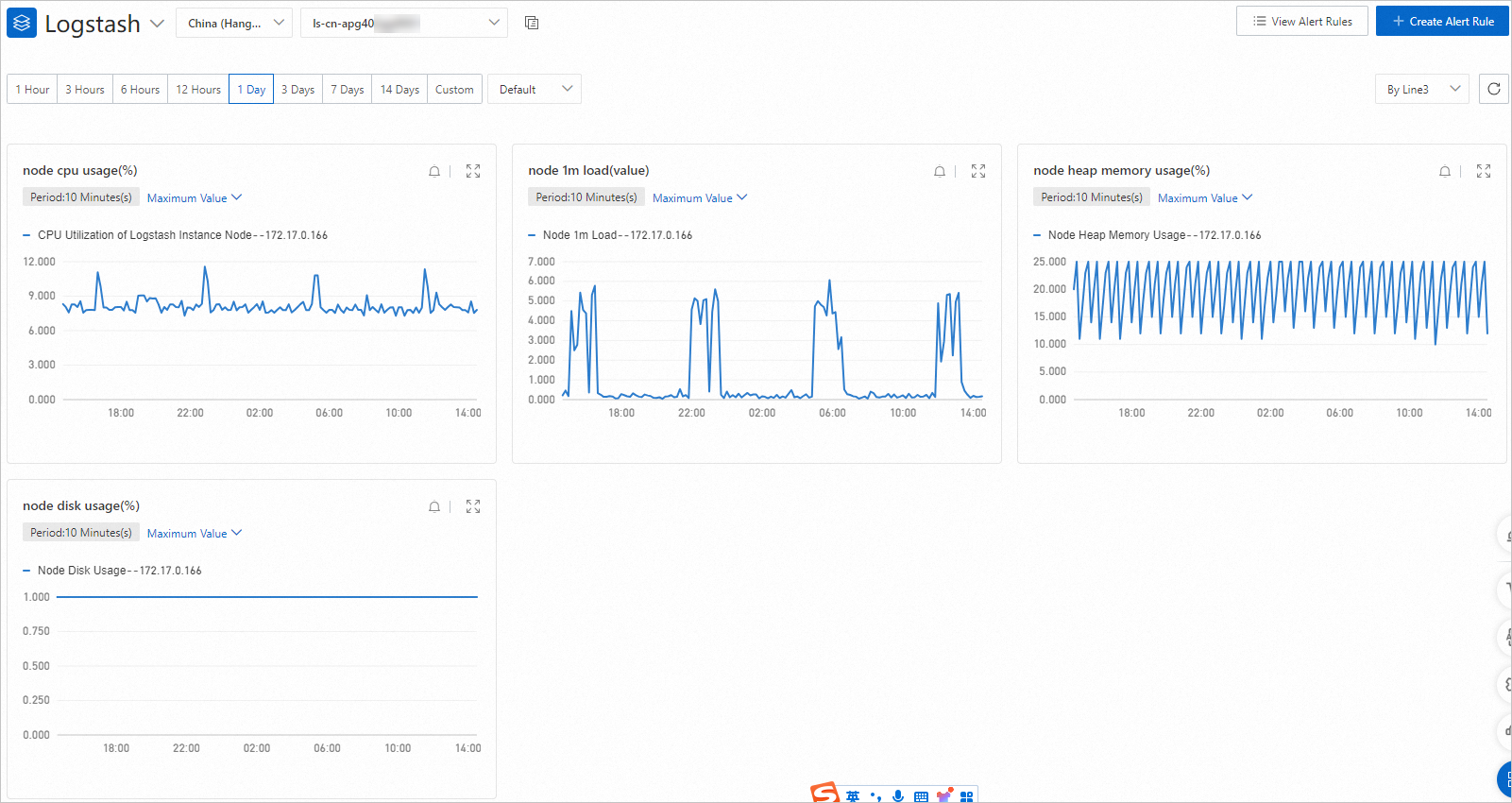Select the 7 Days time range tab

[x=348, y=89]
